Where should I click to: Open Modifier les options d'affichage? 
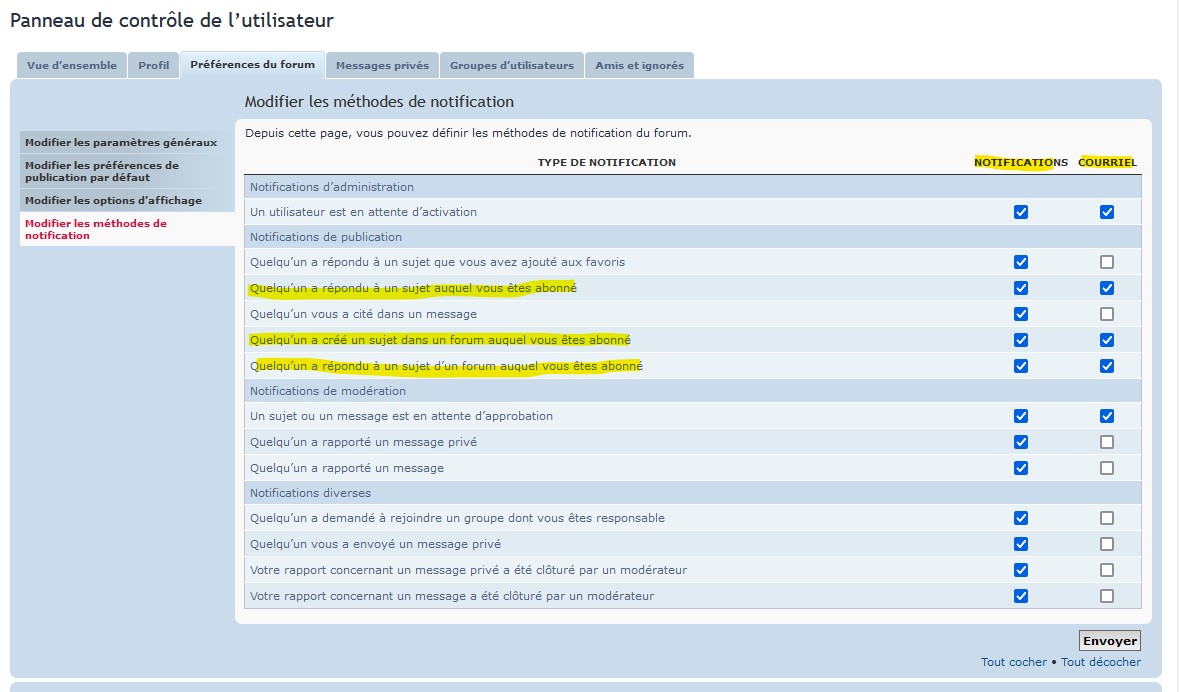pos(113,201)
